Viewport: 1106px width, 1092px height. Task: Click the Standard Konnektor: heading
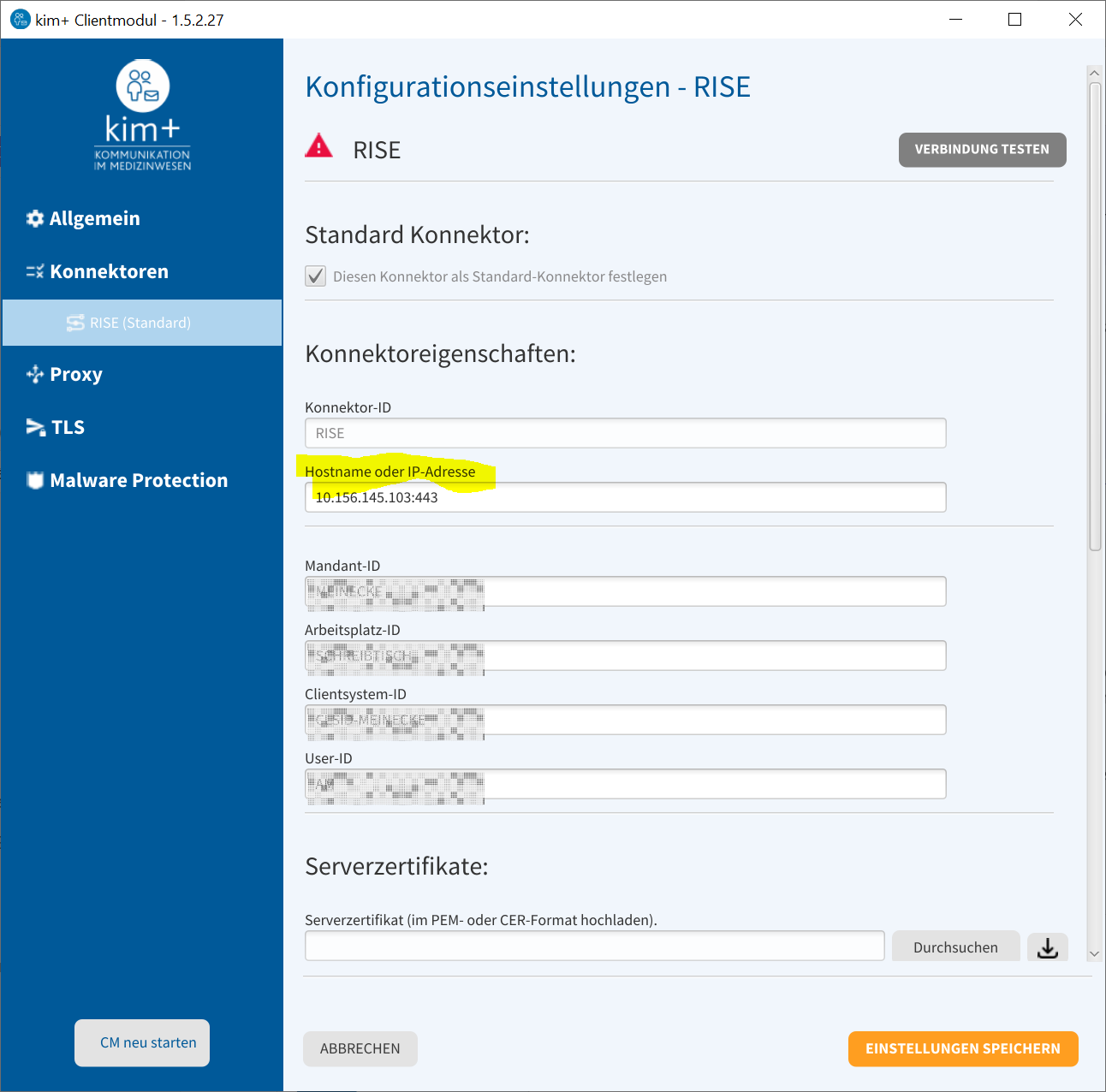pos(418,234)
